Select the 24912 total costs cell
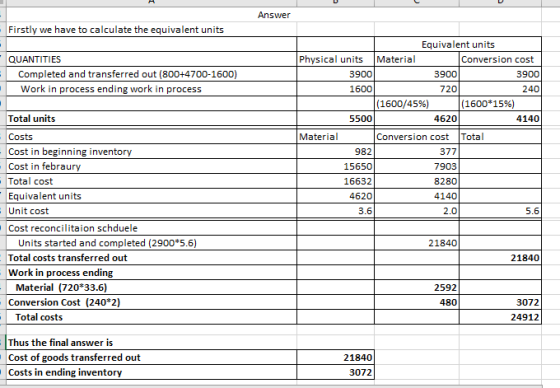The height and width of the screenshot is (388, 560). [500, 317]
